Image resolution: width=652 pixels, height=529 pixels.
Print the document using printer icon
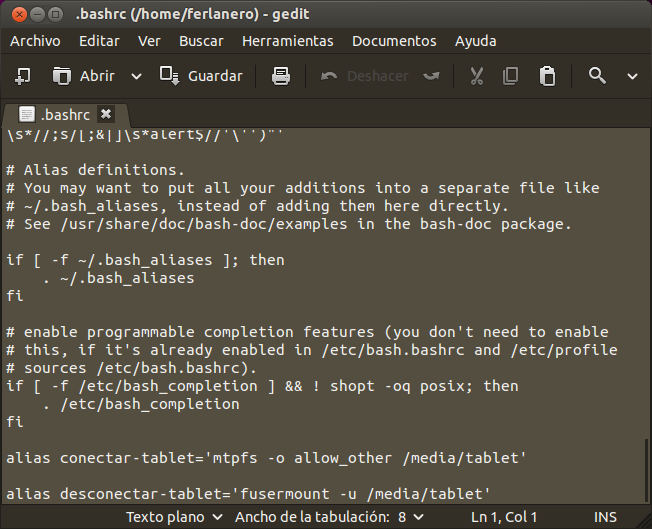click(281, 76)
